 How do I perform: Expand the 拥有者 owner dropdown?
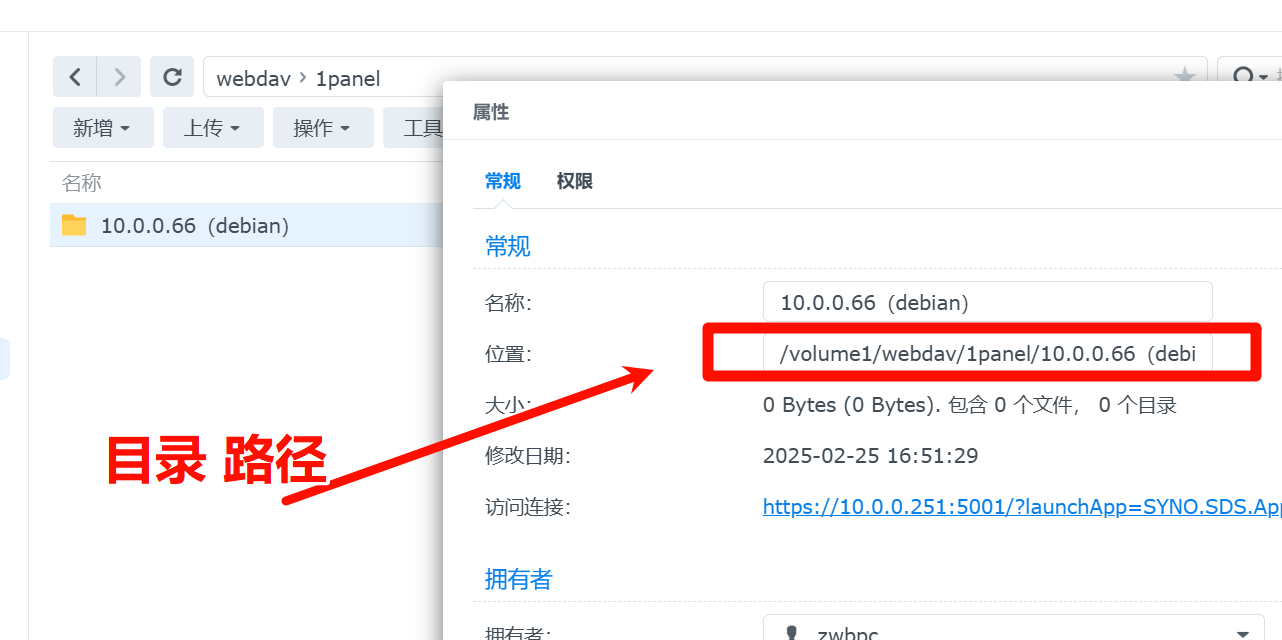pos(1243,634)
